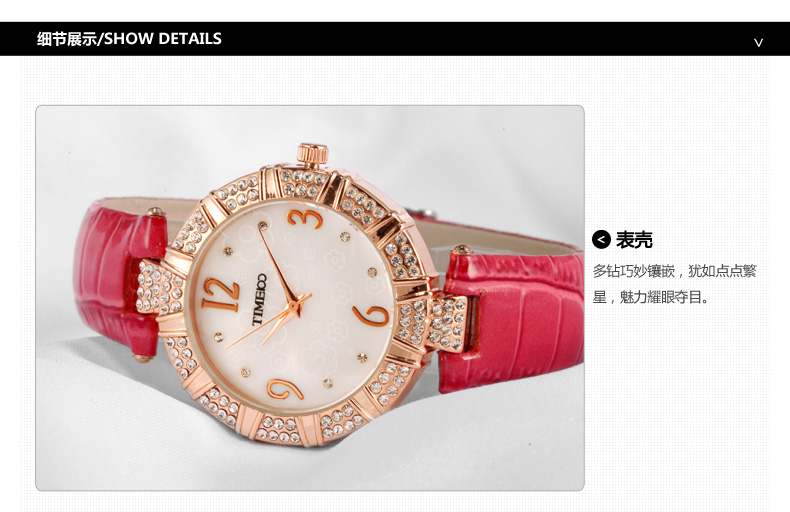The height and width of the screenshot is (512, 790).
Task: Click the 表壳 heading text
Action: (x=634, y=240)
